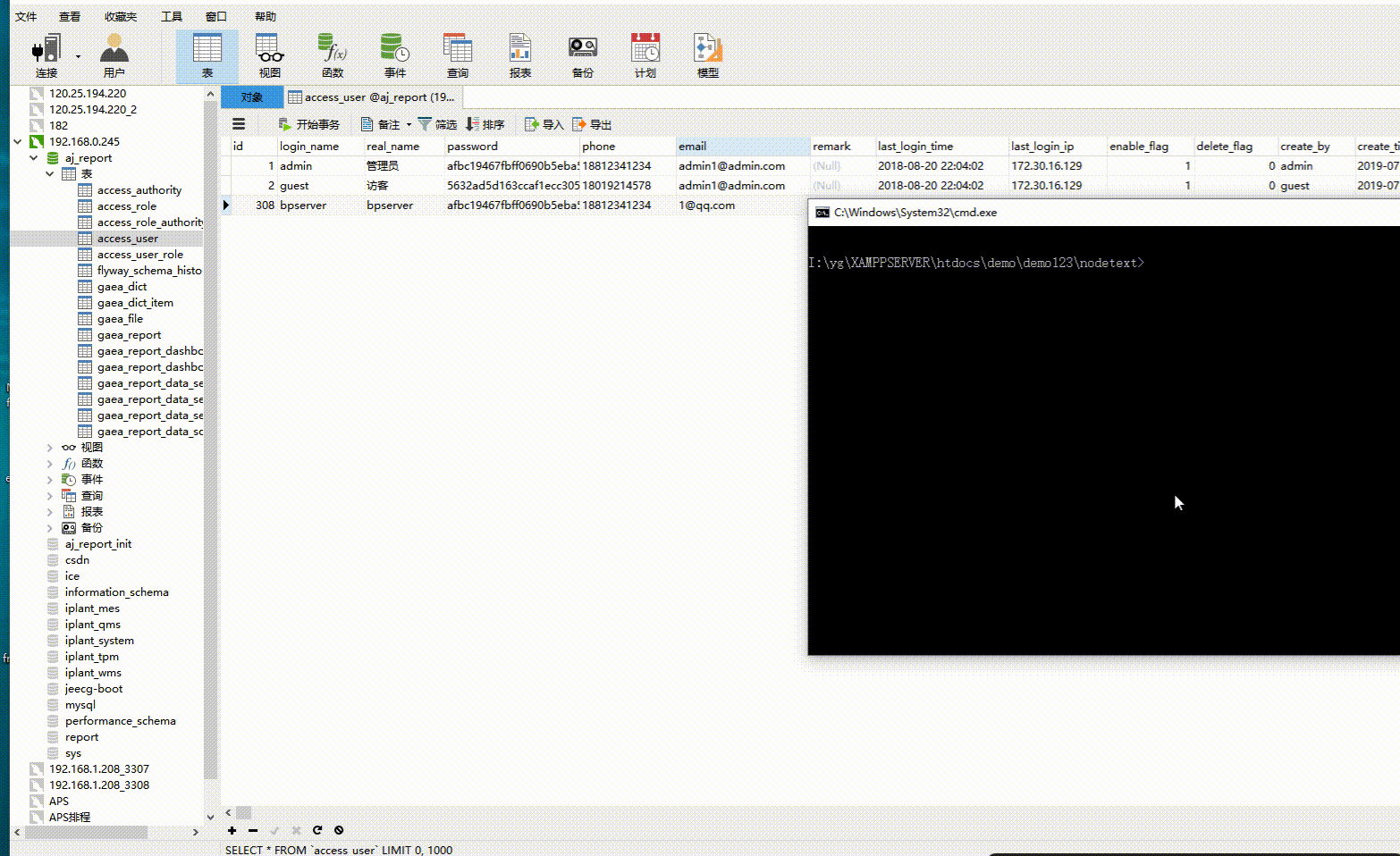Open the Views section icon

pos(268,54)
